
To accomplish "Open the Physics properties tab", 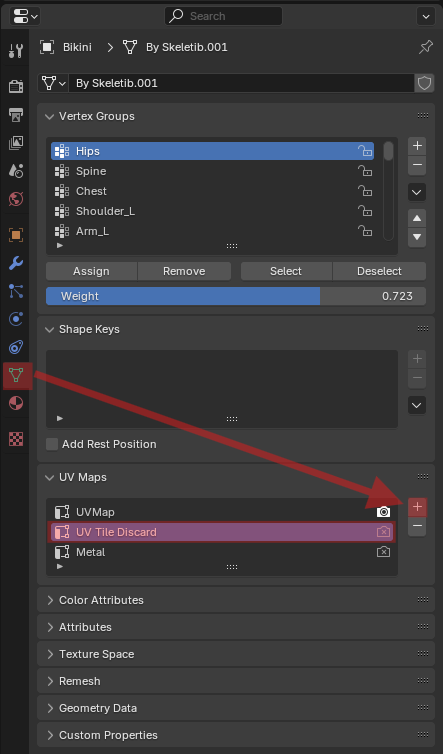I will tap(16, 319).
